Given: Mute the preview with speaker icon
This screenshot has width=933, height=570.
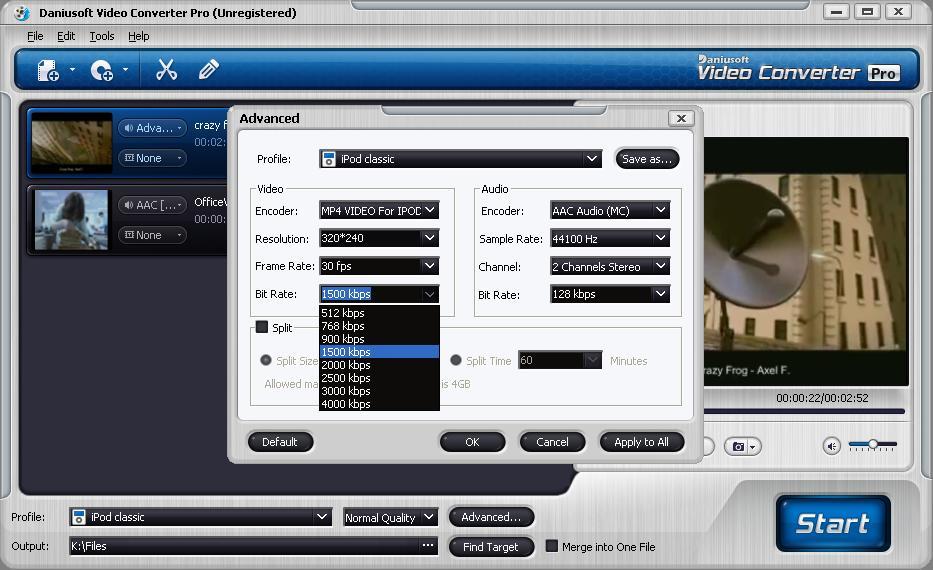Looking at the screenshot, I should 832,446.
